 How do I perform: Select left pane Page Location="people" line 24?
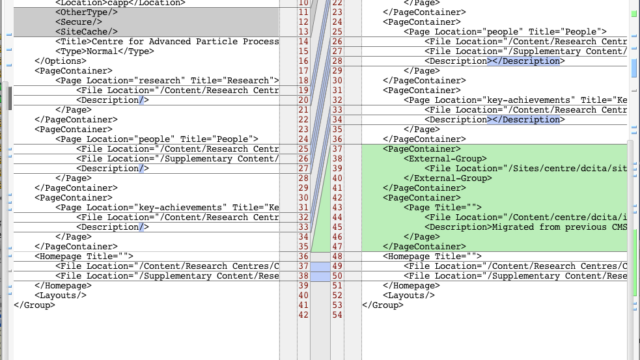pyautogui.click(x=157, y=139)
